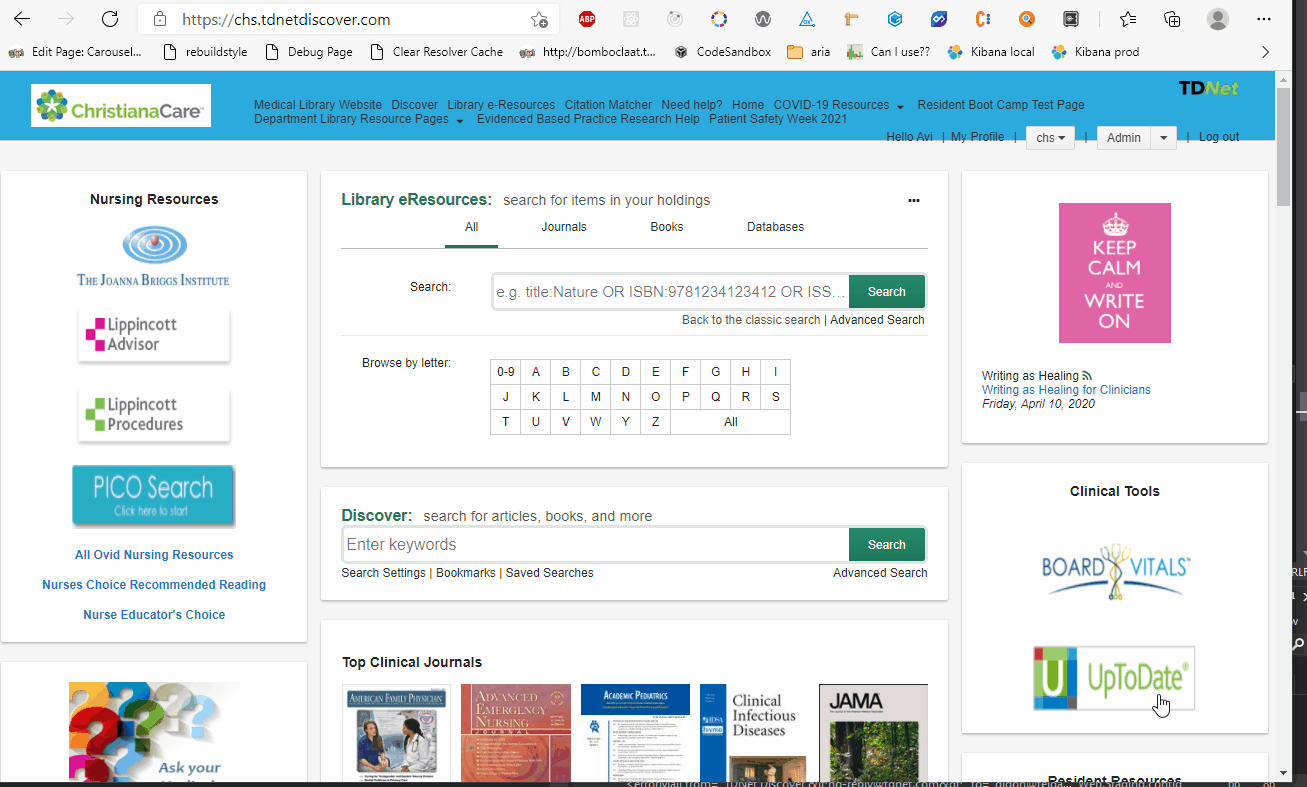Click the blue hexagon extension icon
The image size is (1307, 787).
pyautogui.click(x=895, y=19)
